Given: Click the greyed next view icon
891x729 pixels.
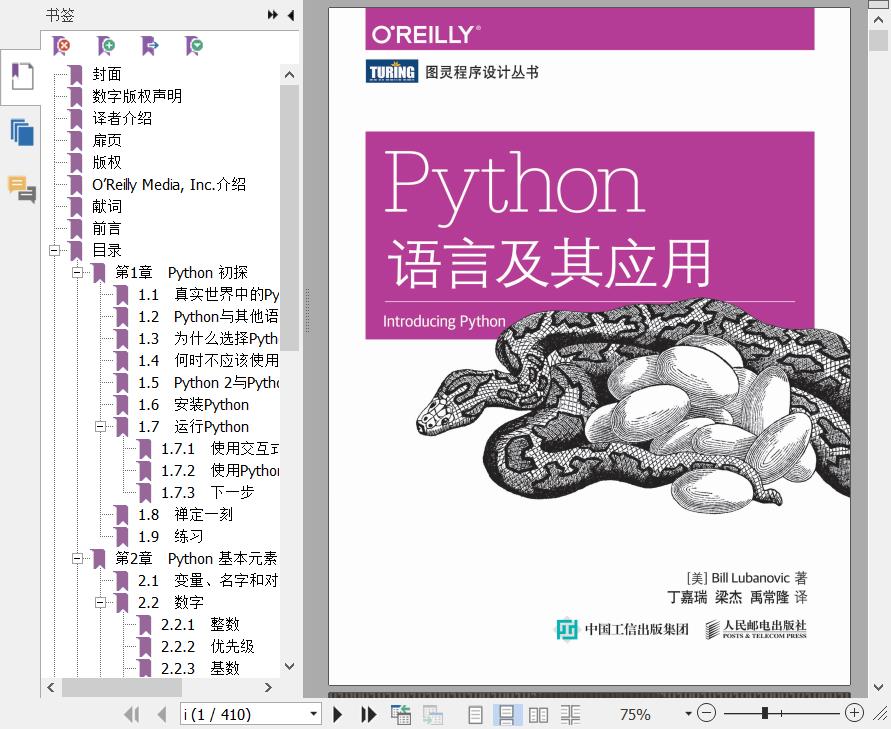Looking at the screenshot, I should (433, 714).
